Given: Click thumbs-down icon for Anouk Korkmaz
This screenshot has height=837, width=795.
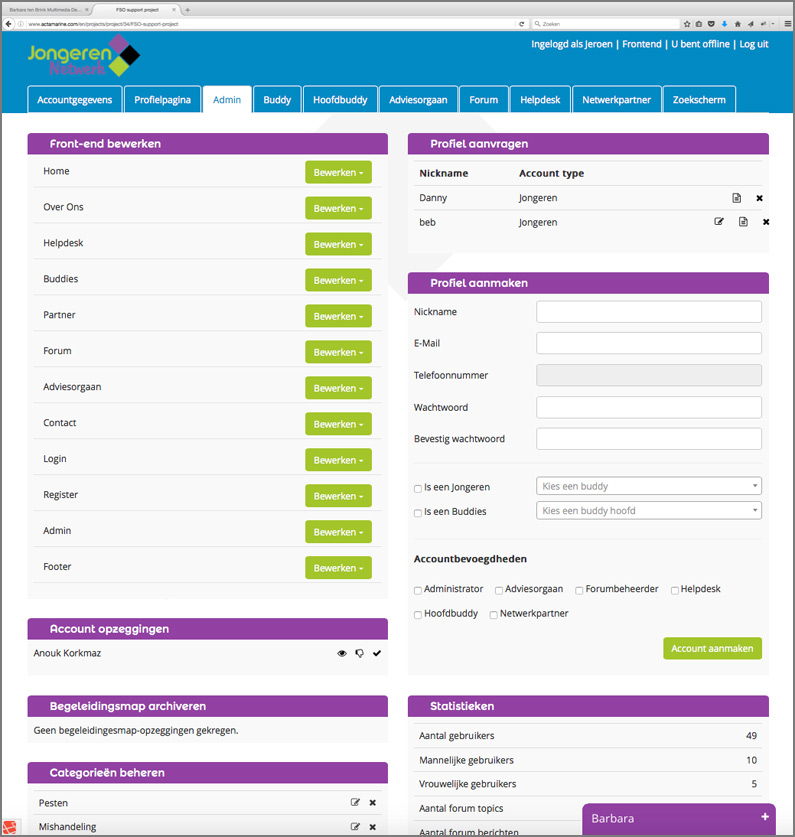Looking at the screenshot, I should pyautogui.click(x=359, y=653).
